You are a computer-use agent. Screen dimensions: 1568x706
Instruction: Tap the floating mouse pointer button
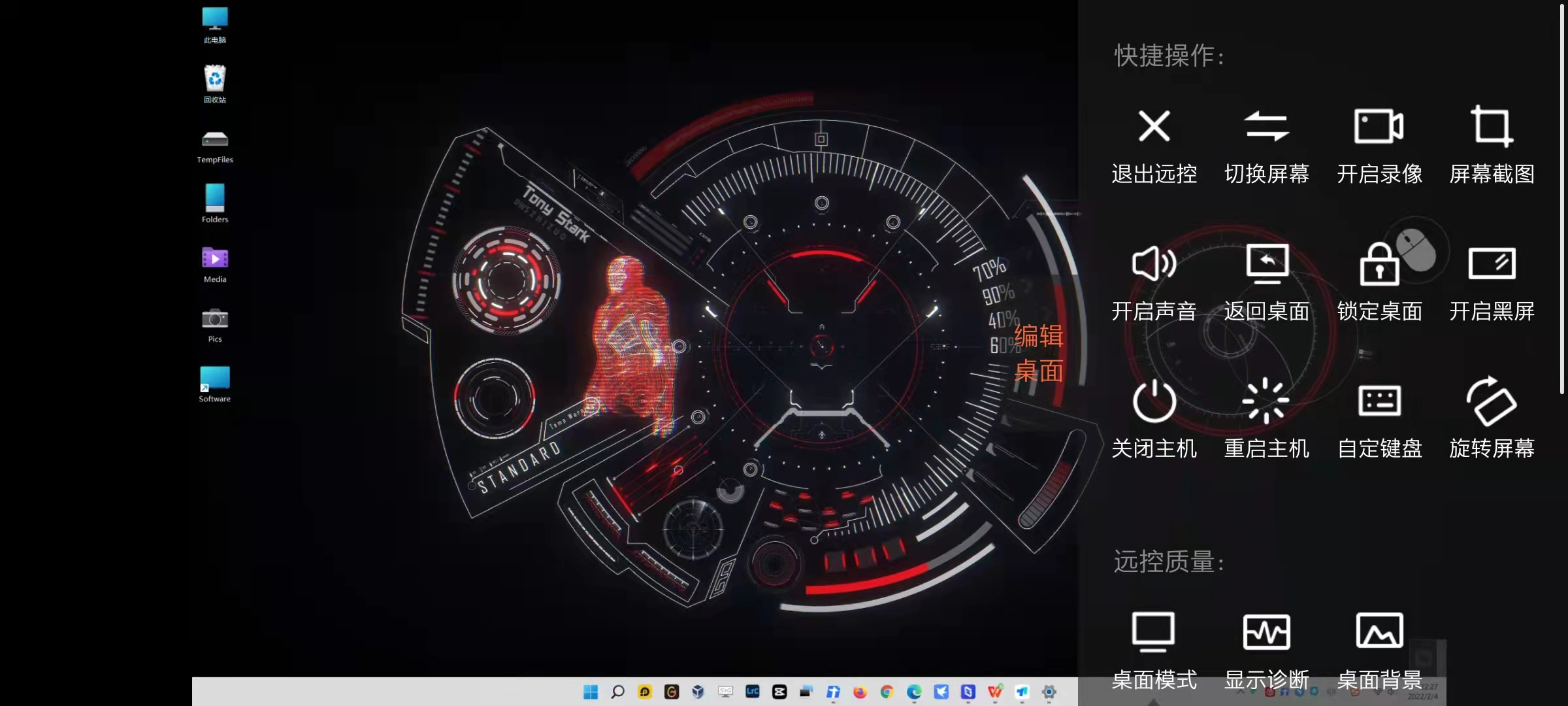click(1416, 249)
